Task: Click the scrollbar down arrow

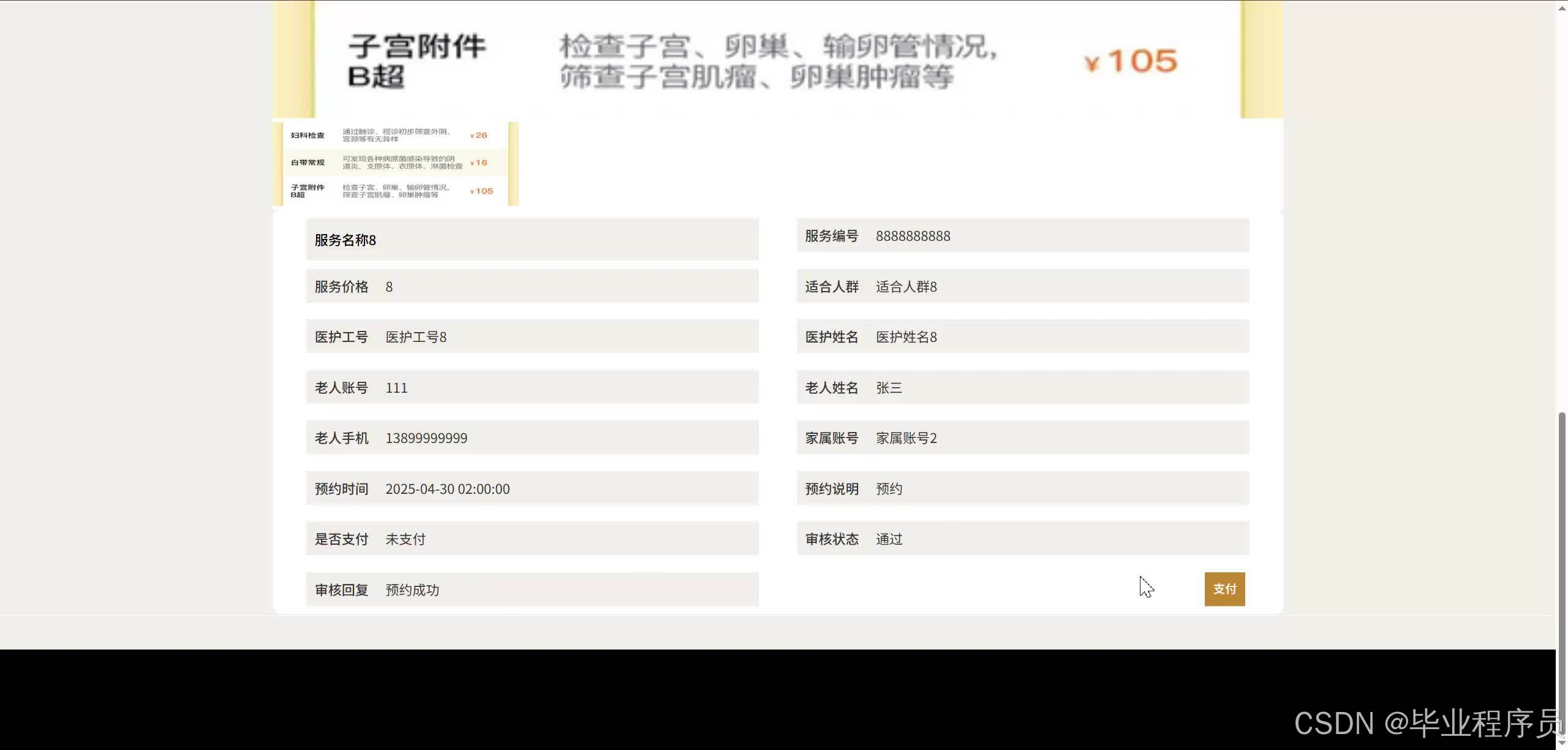Action: tap(1561, 743)
